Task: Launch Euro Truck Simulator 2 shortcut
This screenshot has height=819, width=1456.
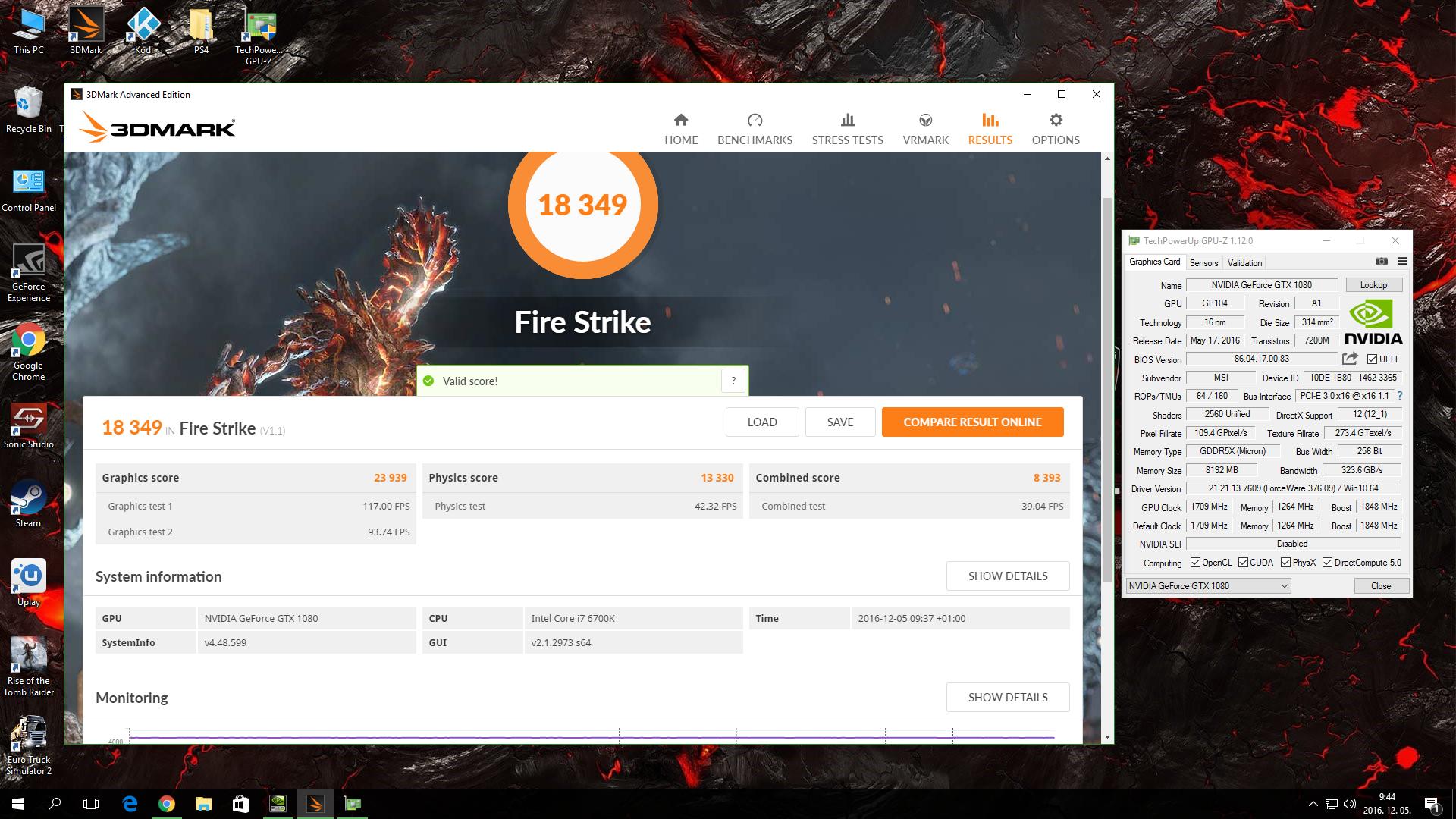Action: point(29,746)
